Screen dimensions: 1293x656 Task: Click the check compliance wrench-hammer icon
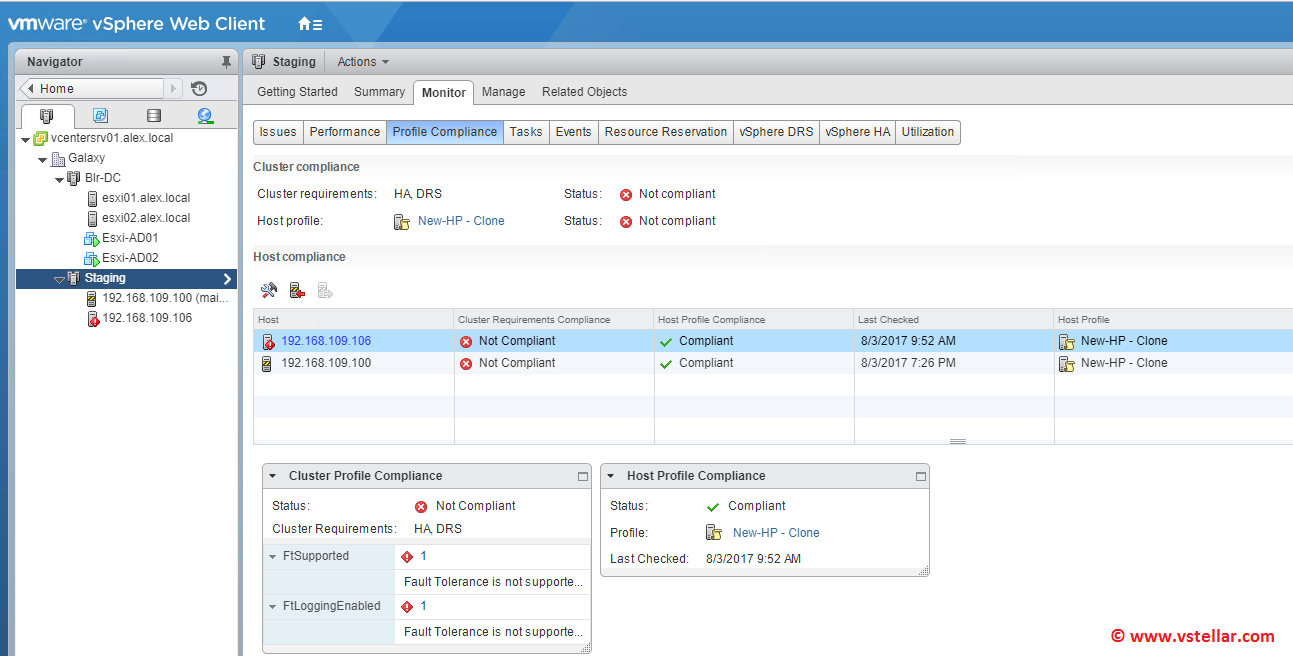268,291
